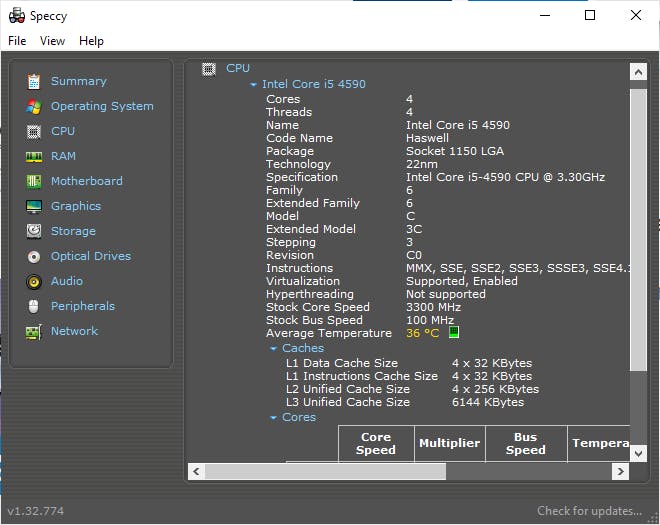This screenshot has height=525, width=660.
Task: Click the green temperature indicator icon
Action: click(453, 333)
